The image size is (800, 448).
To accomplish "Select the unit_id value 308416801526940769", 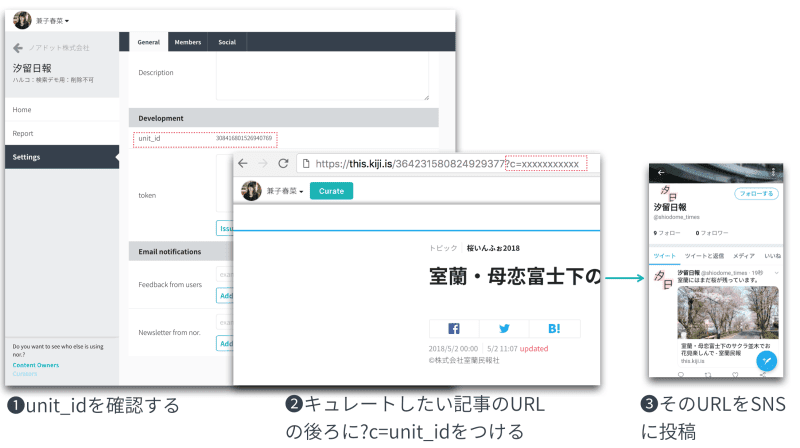I will tap(244, 138).
